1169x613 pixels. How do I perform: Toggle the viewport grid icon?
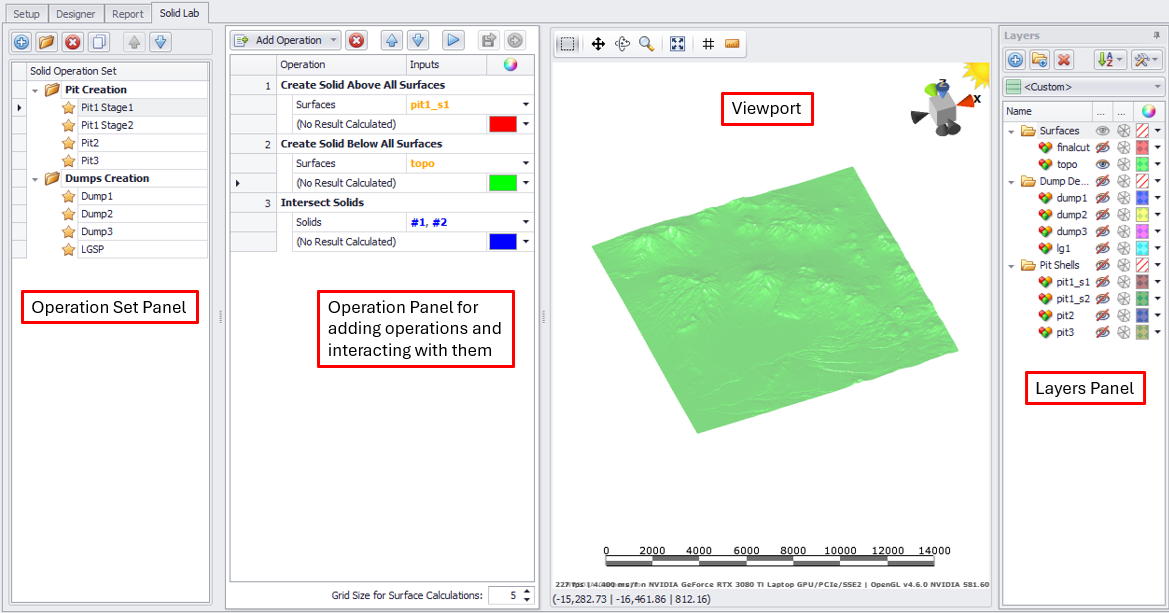pos(708,44)
